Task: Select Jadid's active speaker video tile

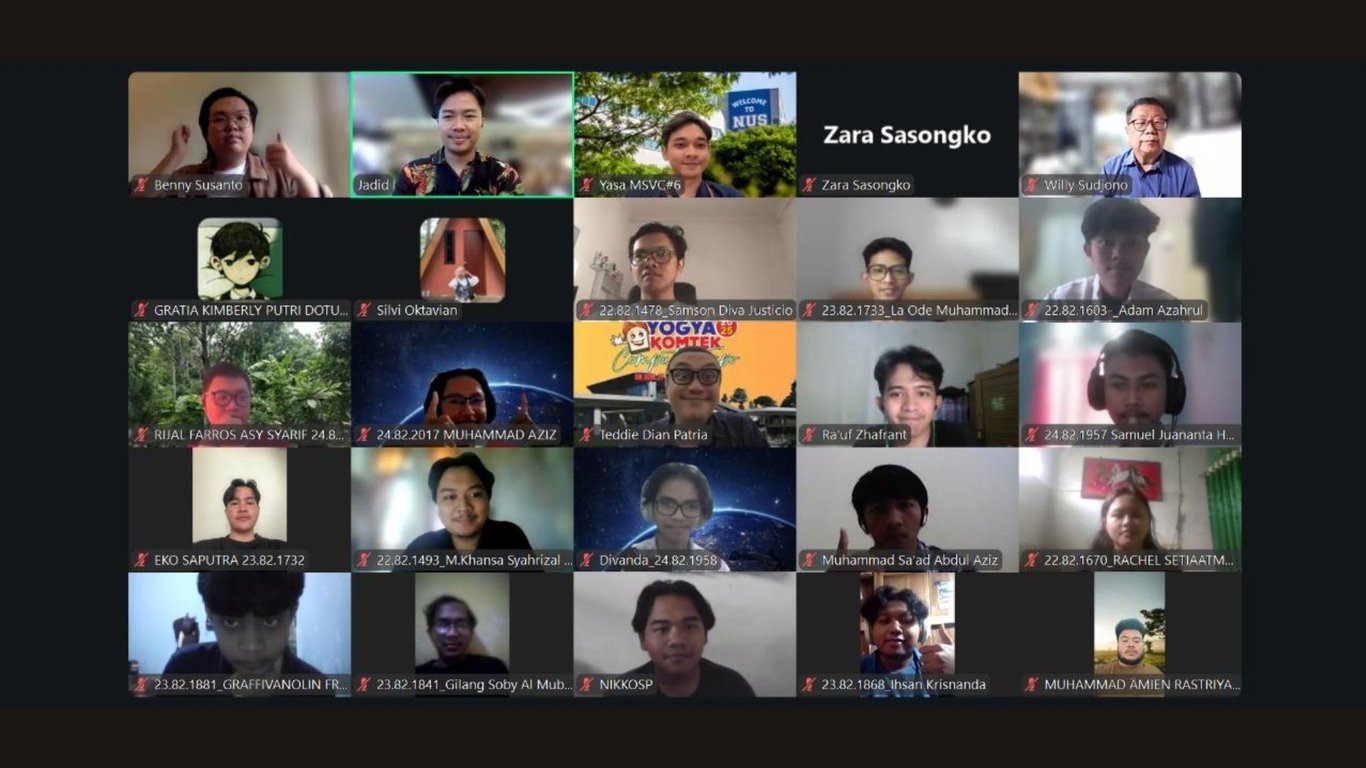Action: point(462,134)
